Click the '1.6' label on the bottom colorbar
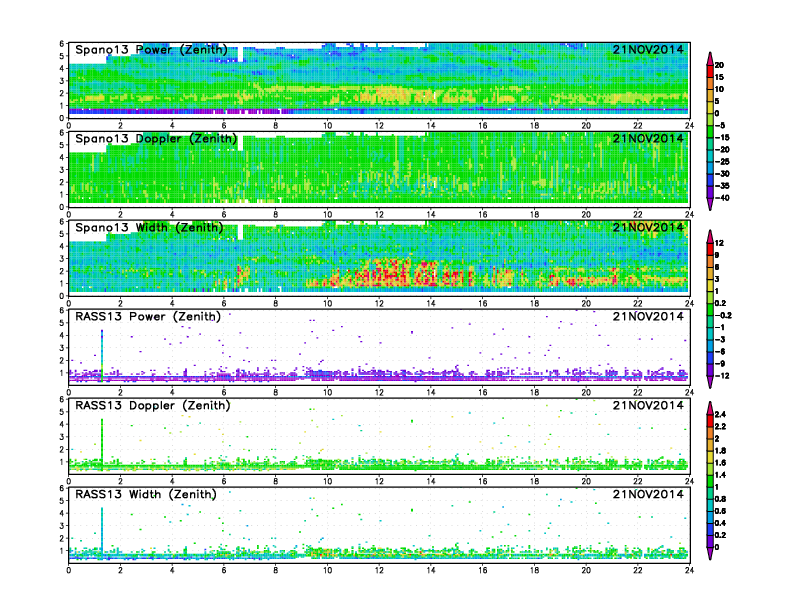792x612 pixels. tap(721, 463)
